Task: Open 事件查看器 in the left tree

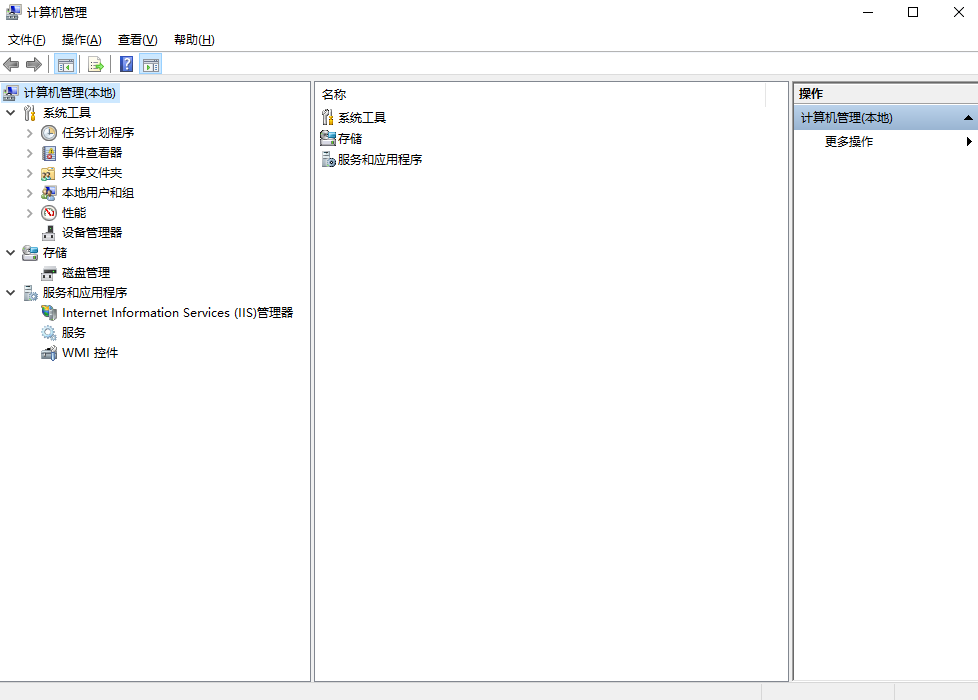Action: pos(94,152)
